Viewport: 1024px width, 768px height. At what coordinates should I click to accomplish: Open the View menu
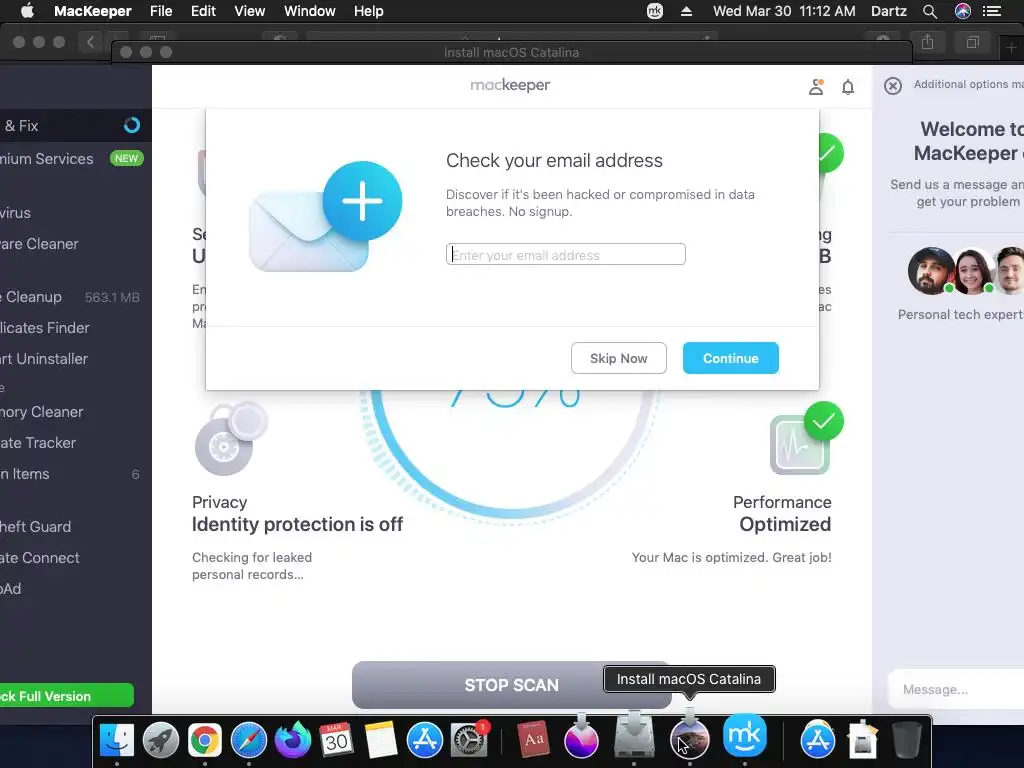coord(249,11)
